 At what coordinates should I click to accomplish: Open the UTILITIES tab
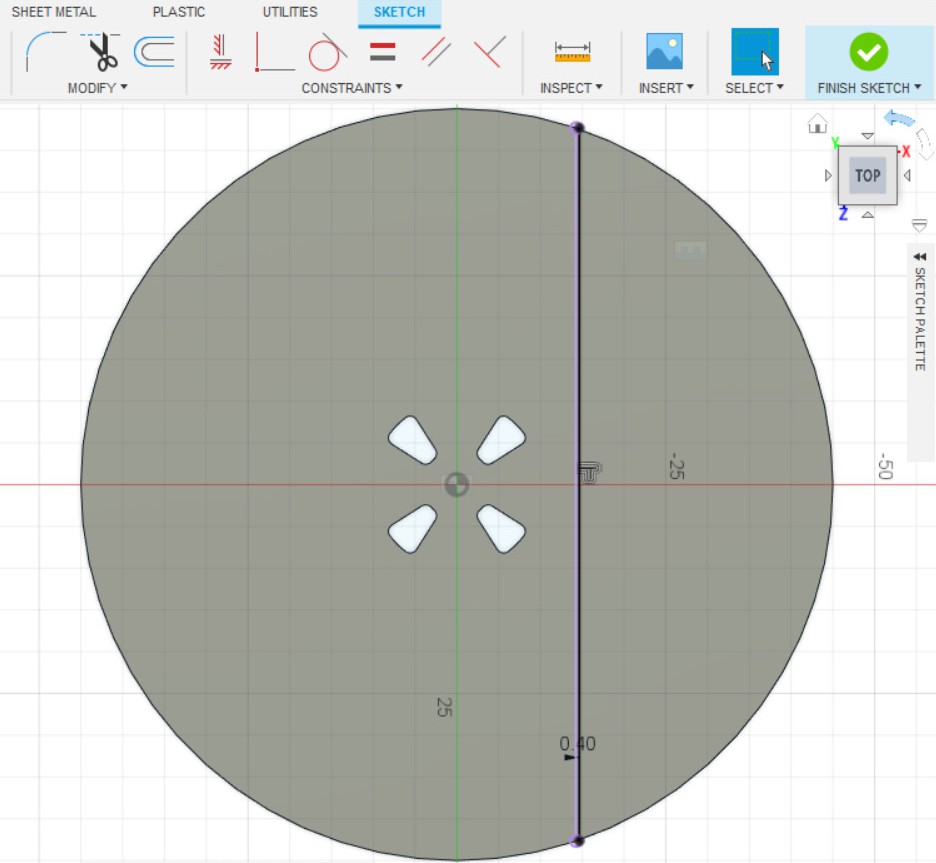point(290,12)
